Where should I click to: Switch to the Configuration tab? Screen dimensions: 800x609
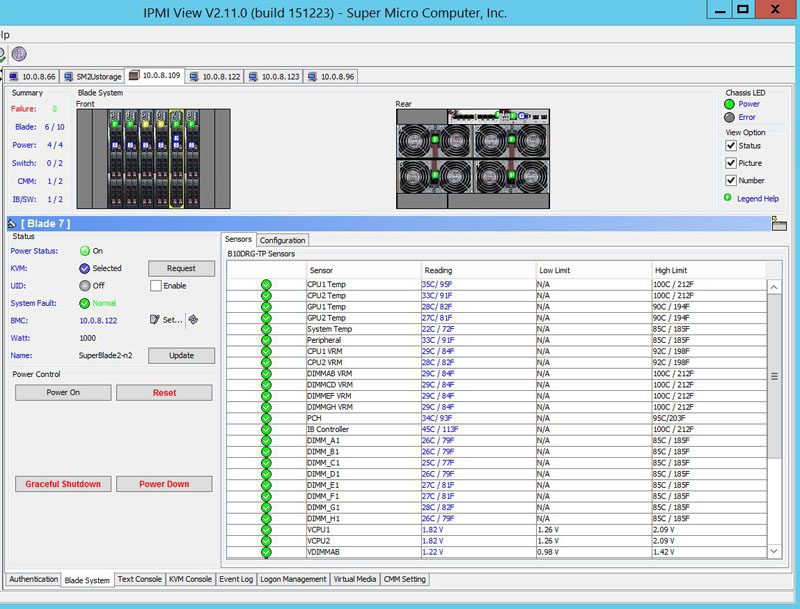pyautogui.click(x=283, y=240)
